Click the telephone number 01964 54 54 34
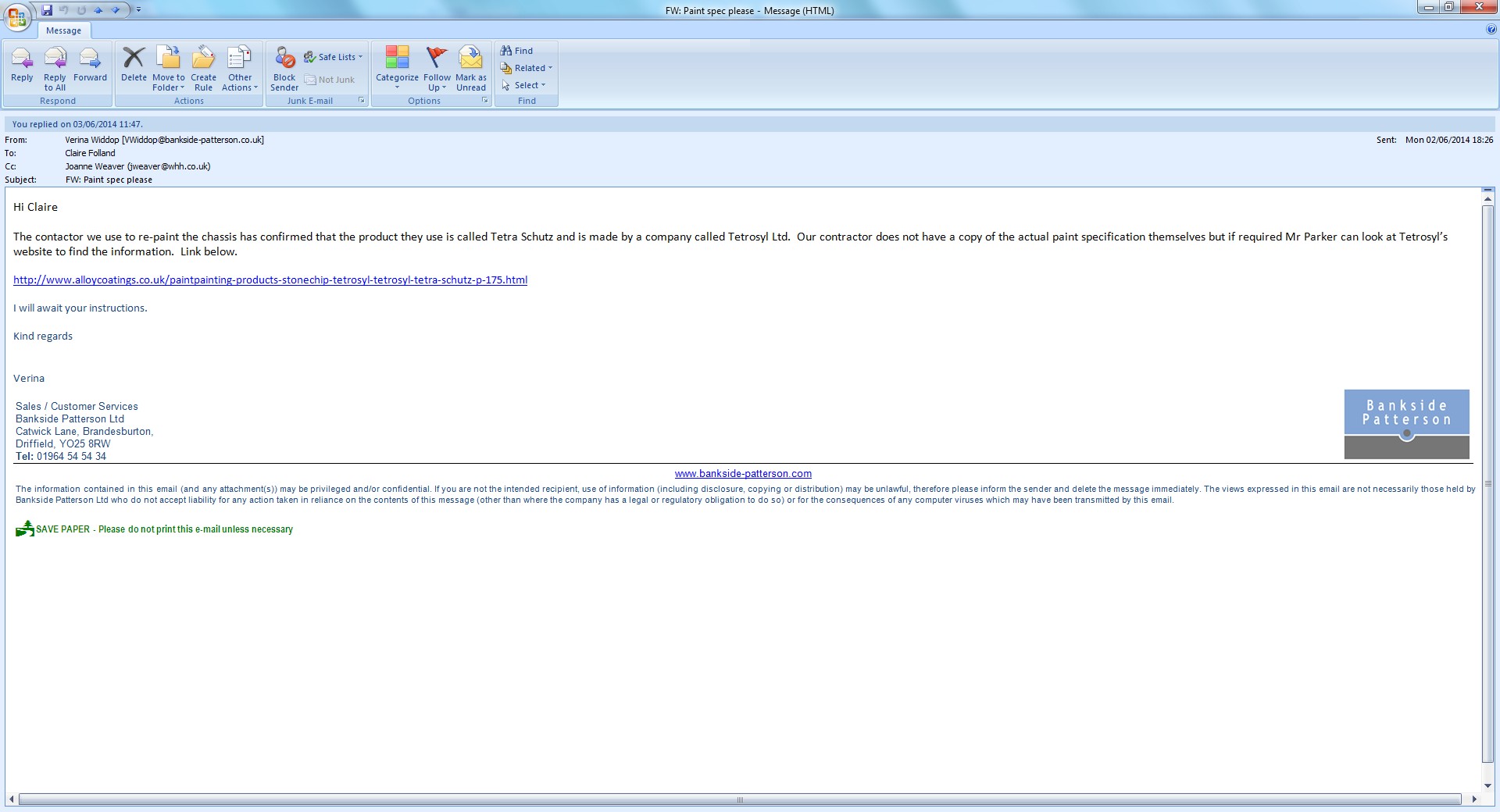 coord(71,456)
